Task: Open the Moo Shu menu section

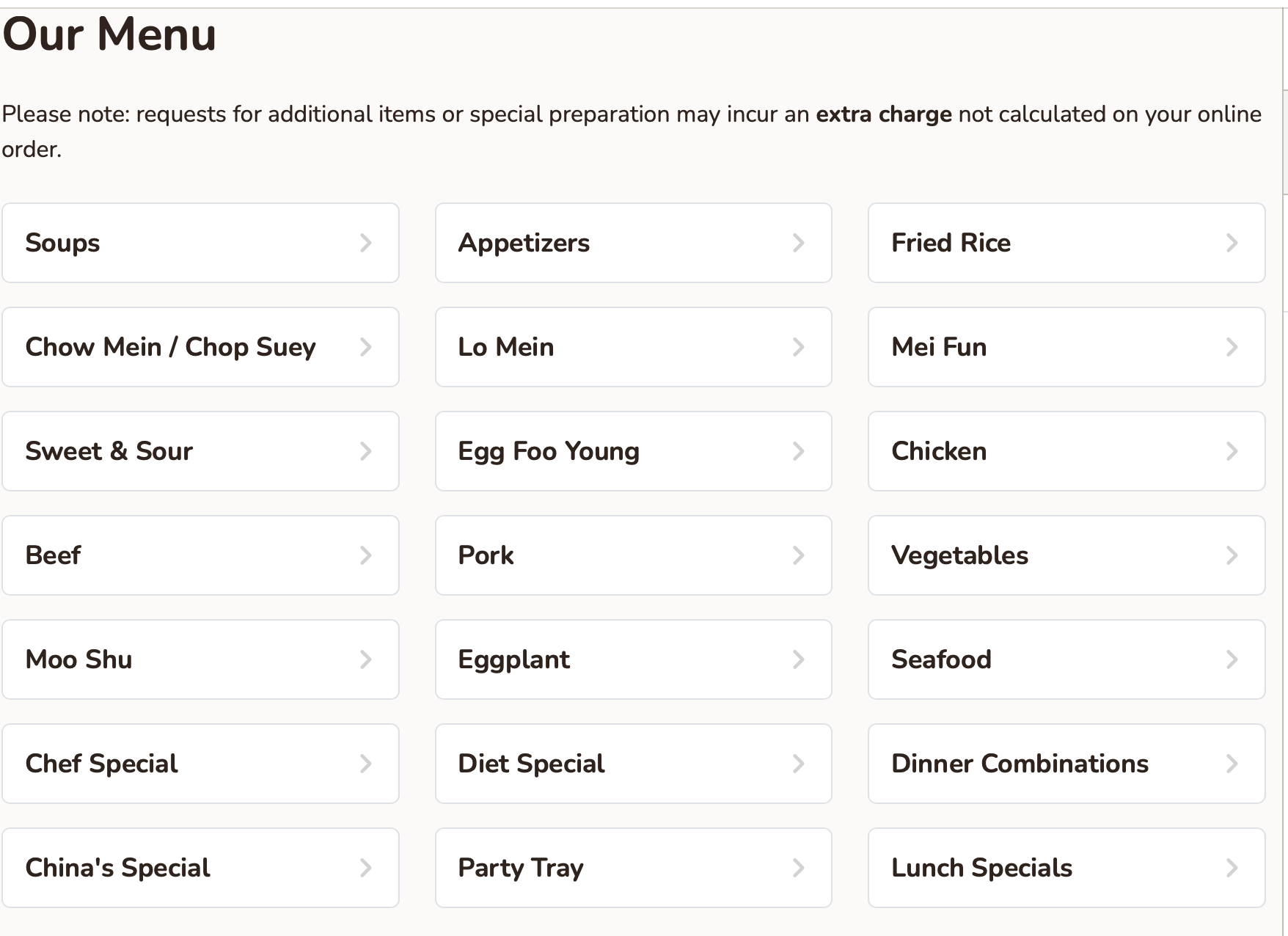Action: click(200, 659)
